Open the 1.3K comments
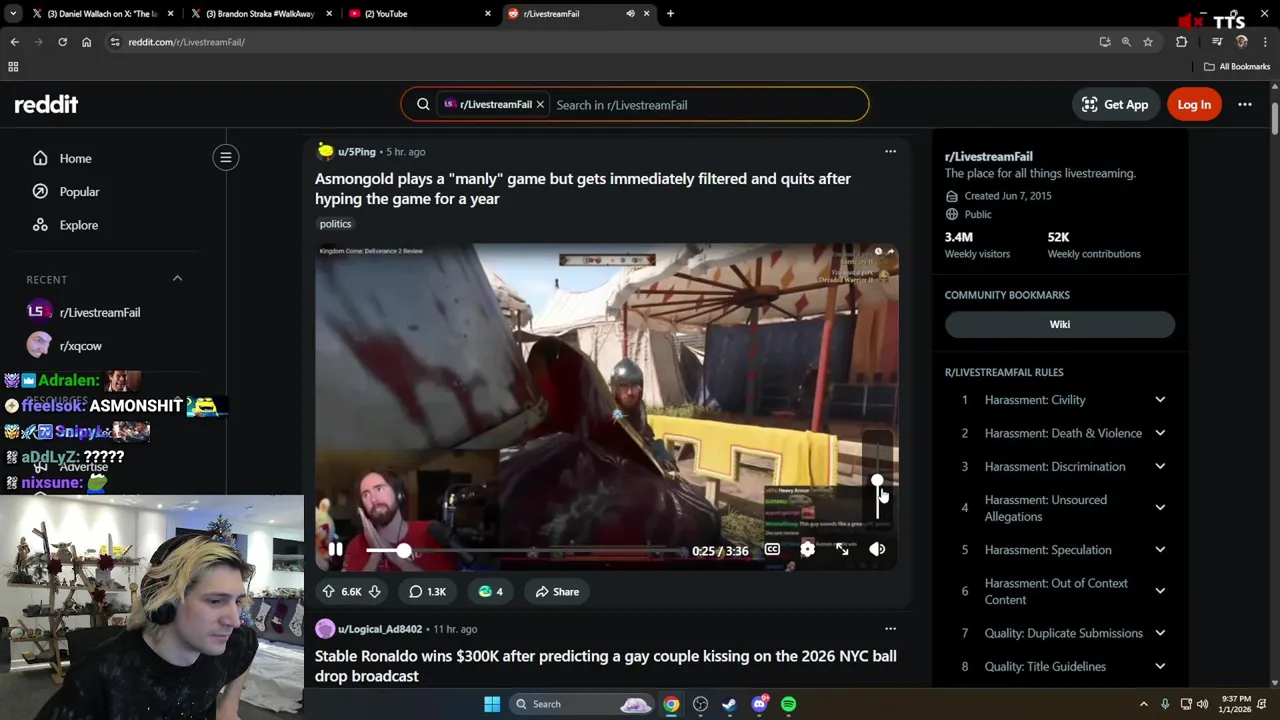Screen dimensions: 1280x720 [x=427, y=592]
